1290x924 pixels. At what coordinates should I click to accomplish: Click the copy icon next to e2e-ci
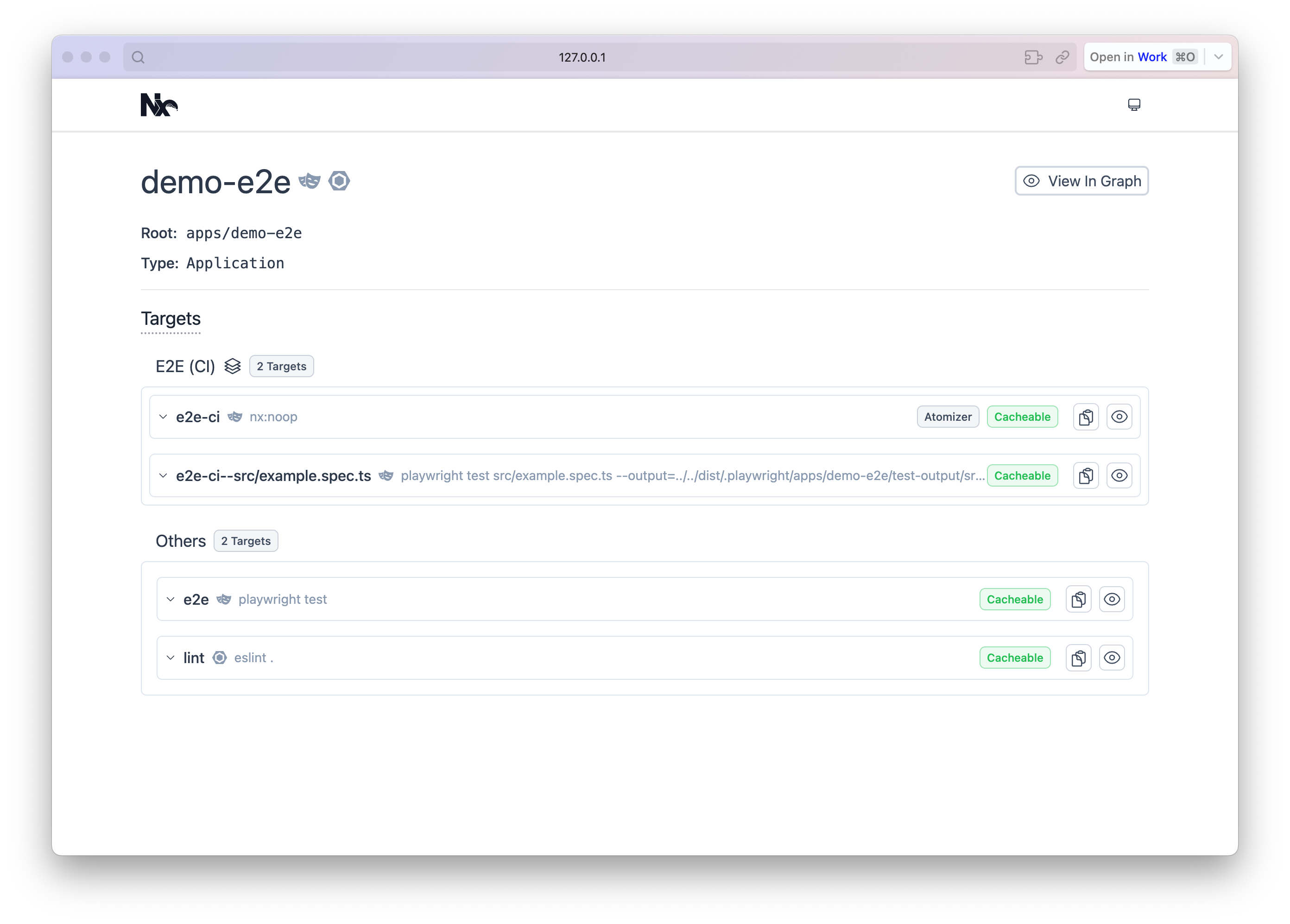1085,417
